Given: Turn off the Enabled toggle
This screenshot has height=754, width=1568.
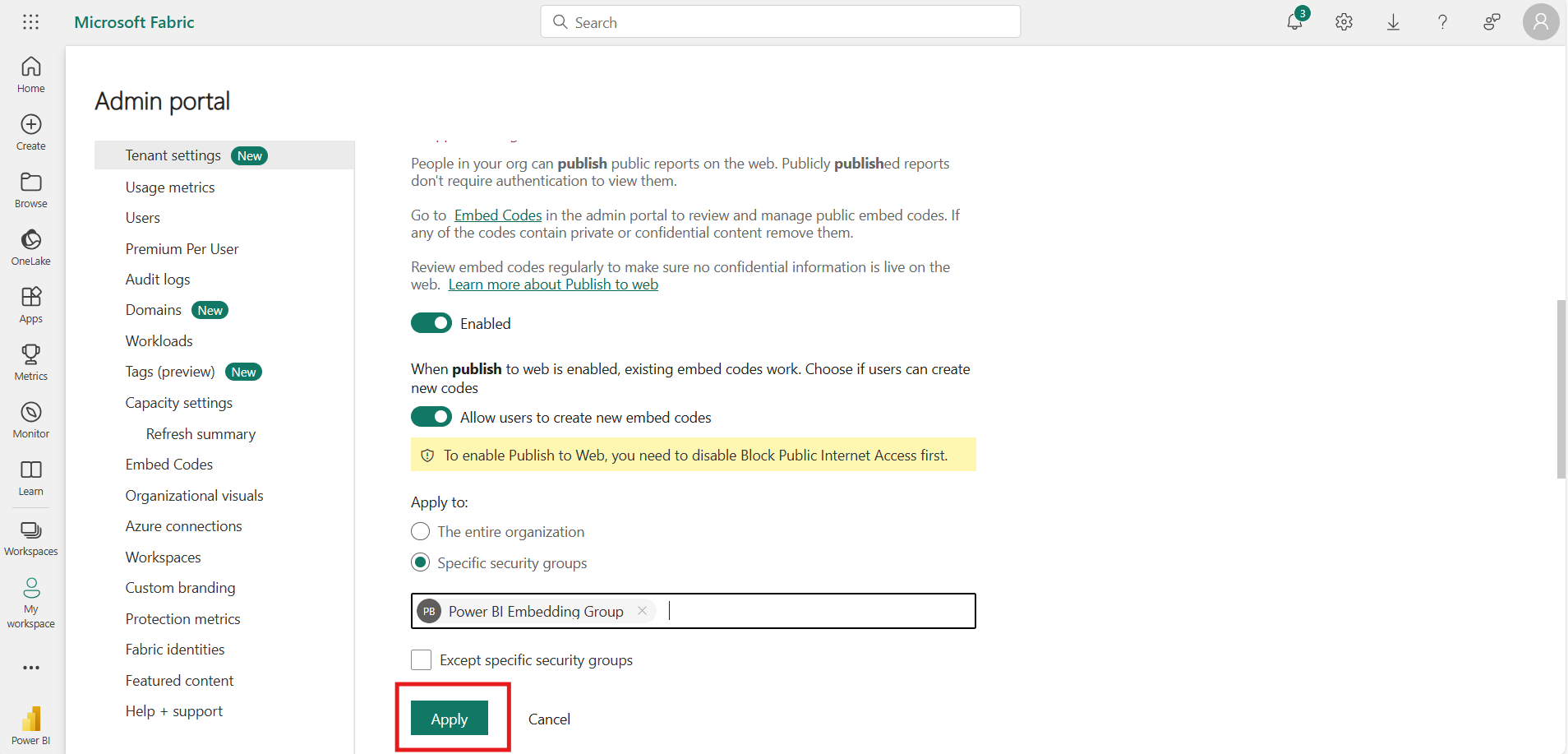Looking at the screenshot, I should [x=431, y=323].
